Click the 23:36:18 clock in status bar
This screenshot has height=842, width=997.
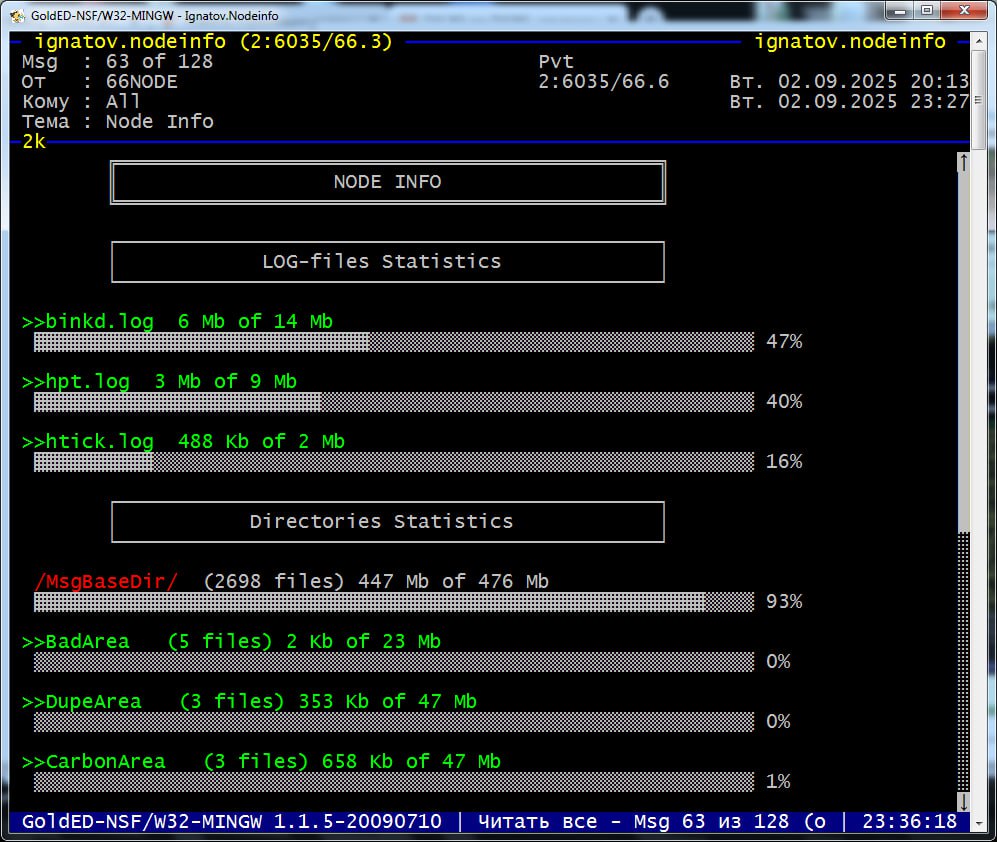coord(909,822)
